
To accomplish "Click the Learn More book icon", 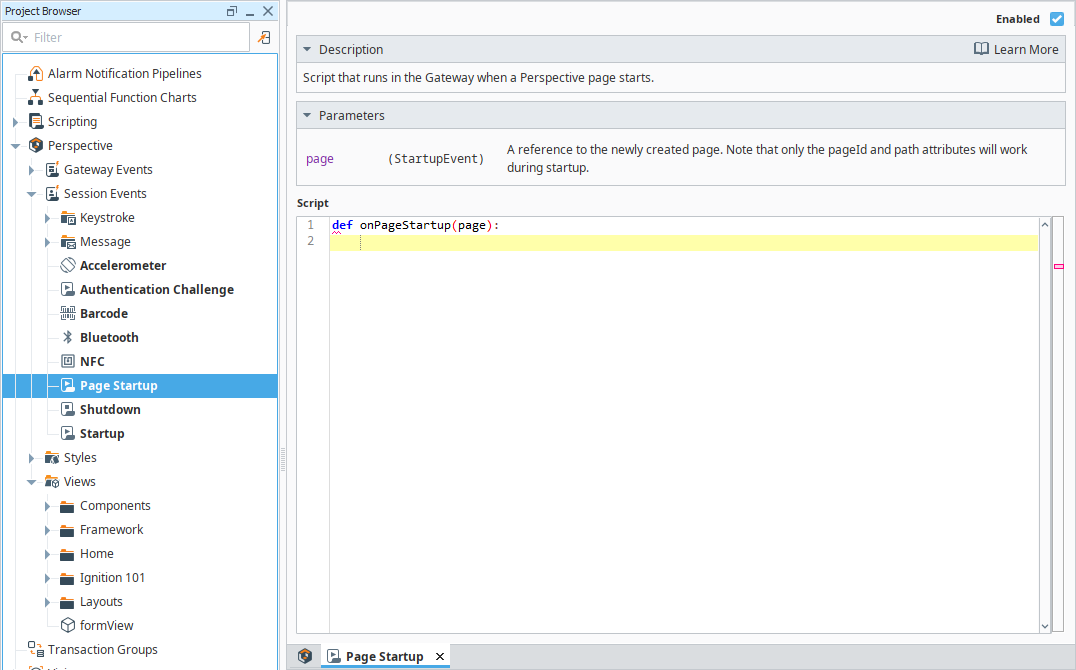I will pos(981,49).
